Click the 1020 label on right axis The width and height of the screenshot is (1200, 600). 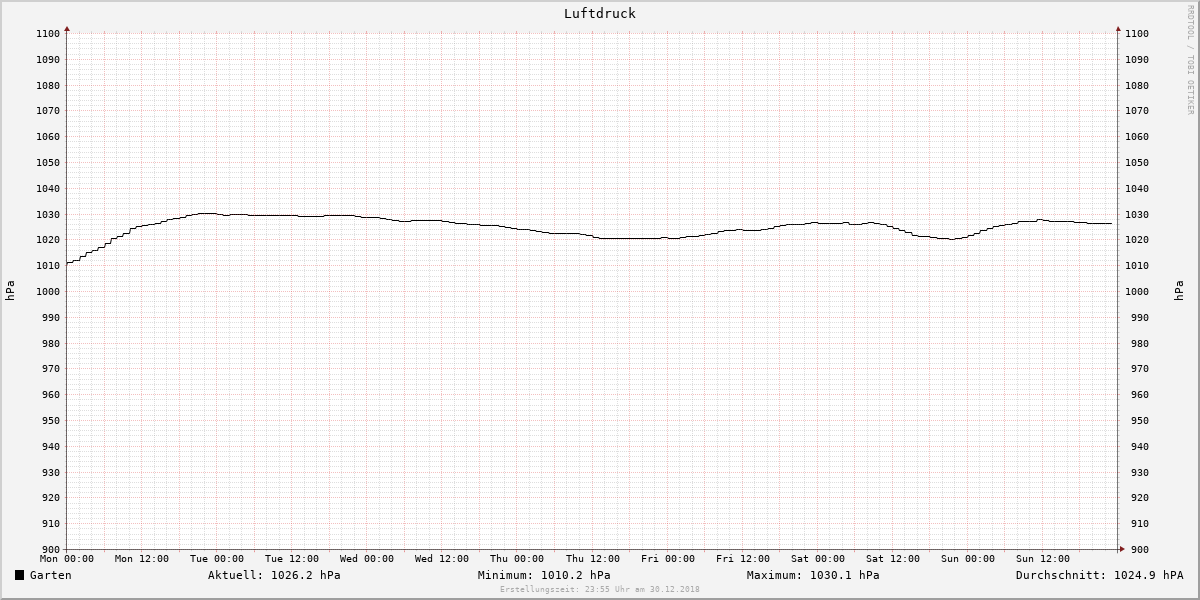(x=1137, y=240)
